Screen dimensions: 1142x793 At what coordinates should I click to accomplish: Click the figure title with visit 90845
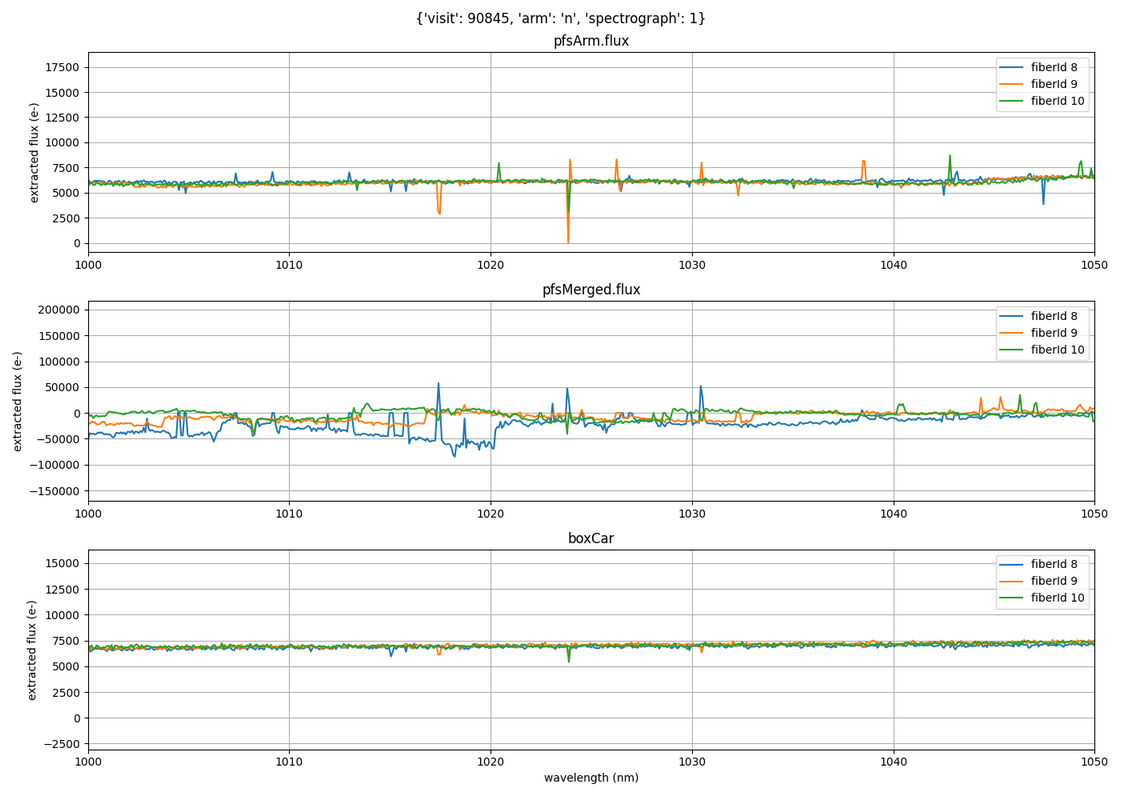tap(560, 18)
